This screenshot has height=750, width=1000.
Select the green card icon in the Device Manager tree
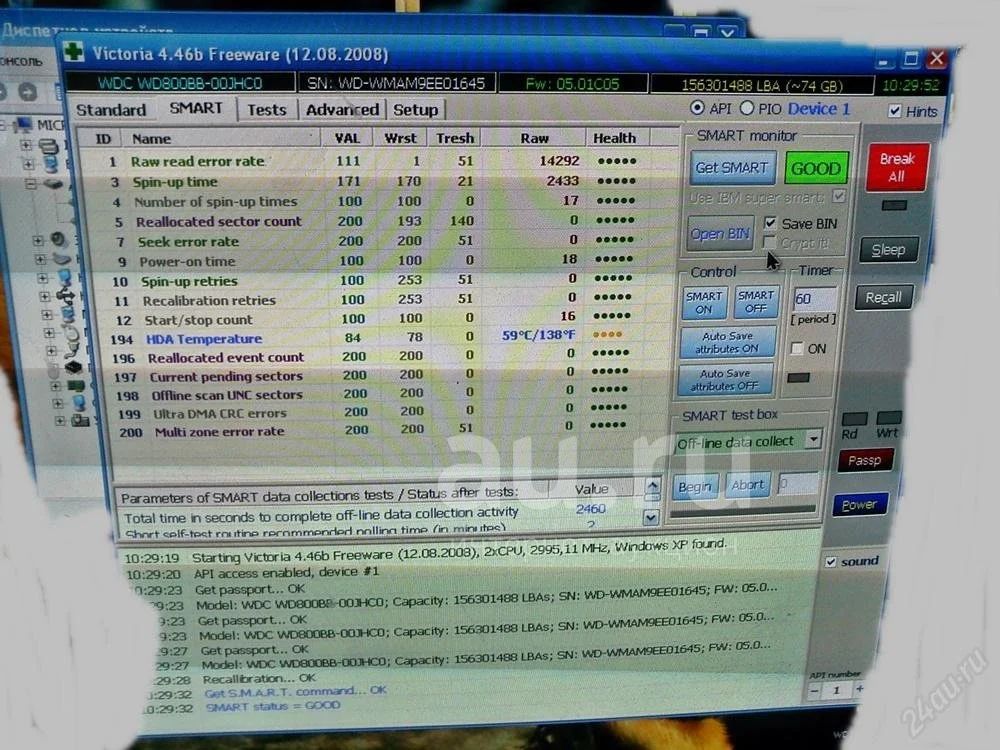pyautogui.click(x=75, y=385)
